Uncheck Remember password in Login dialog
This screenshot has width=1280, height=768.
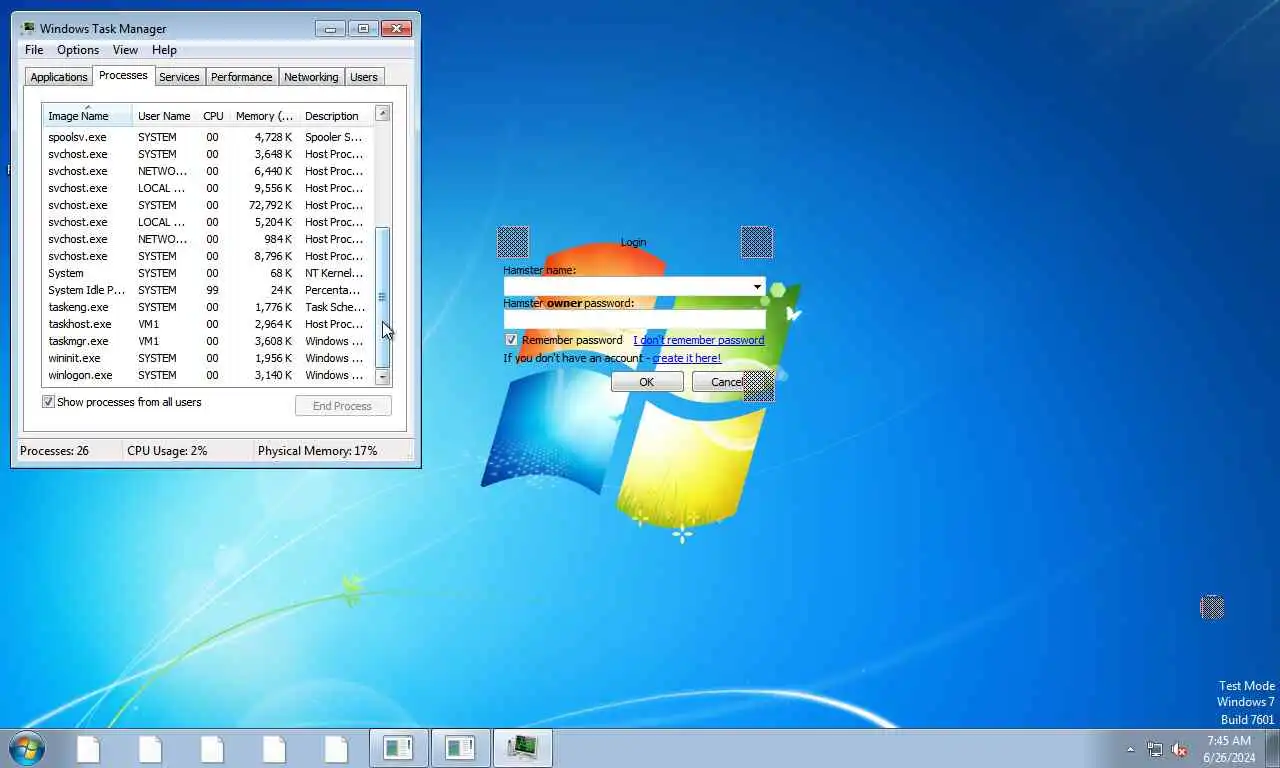coord(511,340)
